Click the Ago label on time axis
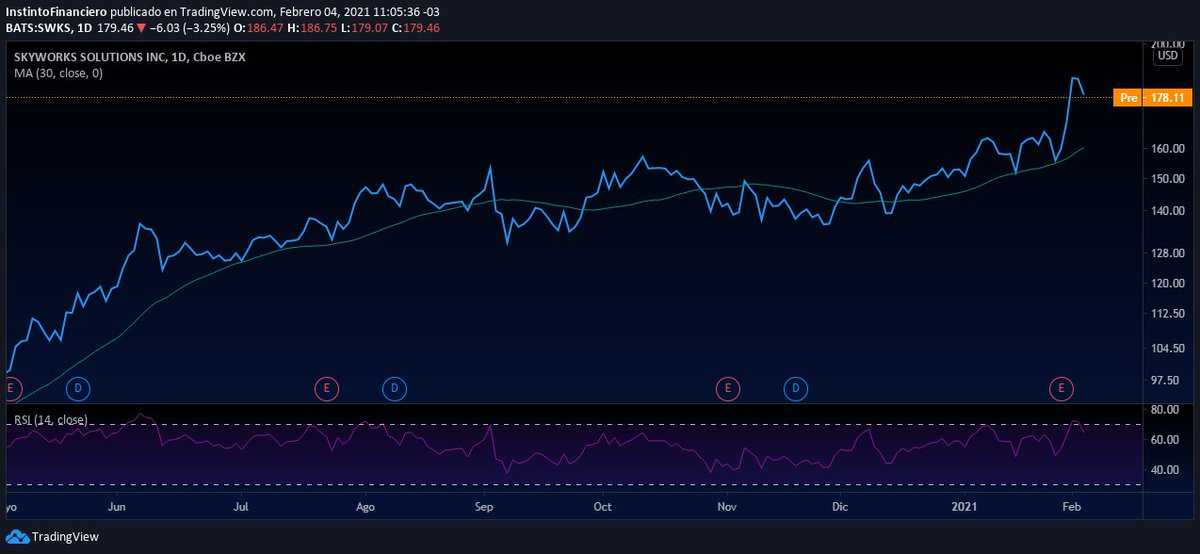Viewport: 1200px width, 554px height. pos(365,507)
